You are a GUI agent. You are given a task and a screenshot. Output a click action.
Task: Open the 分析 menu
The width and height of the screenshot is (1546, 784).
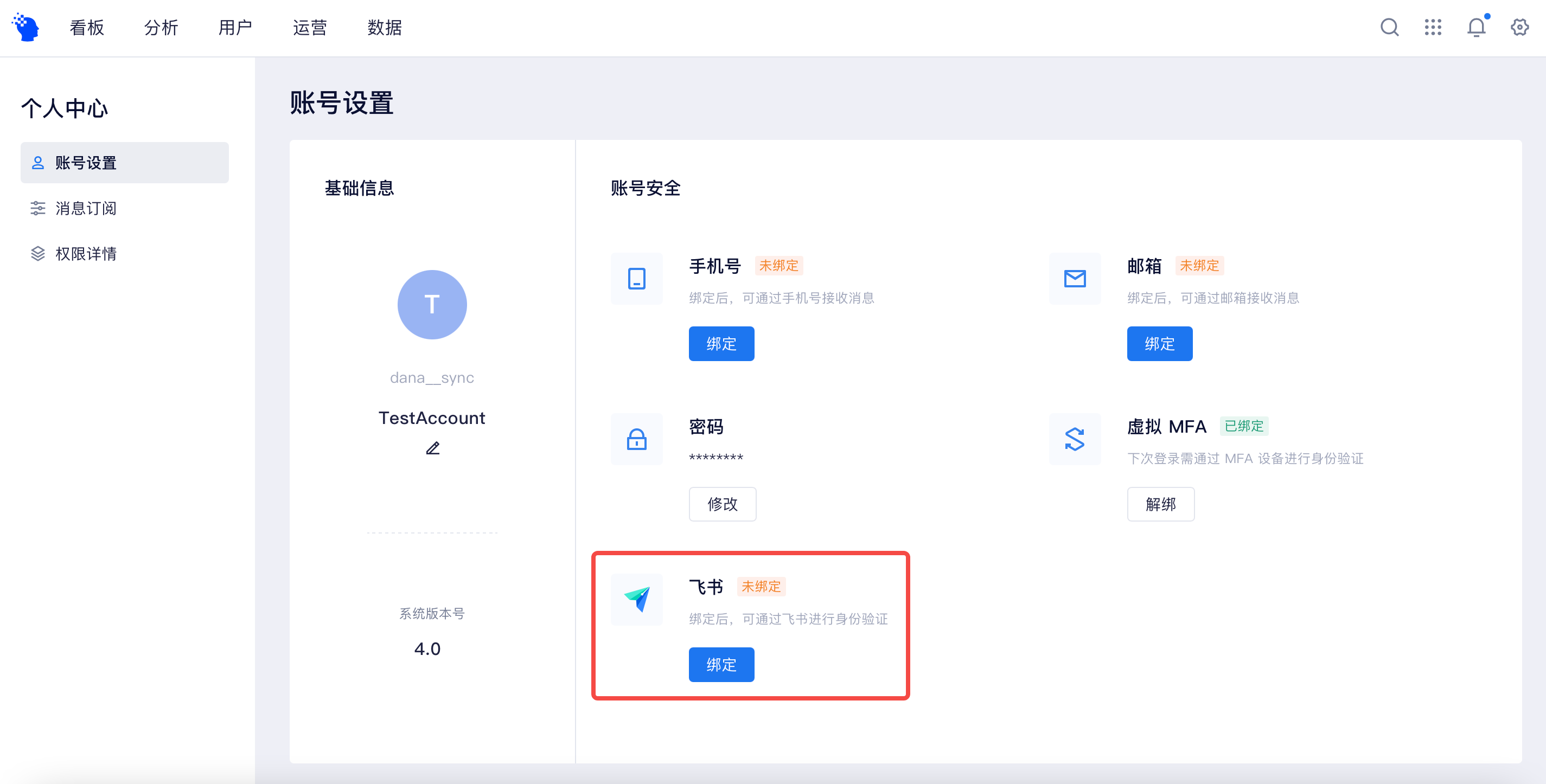click(162, 28)
